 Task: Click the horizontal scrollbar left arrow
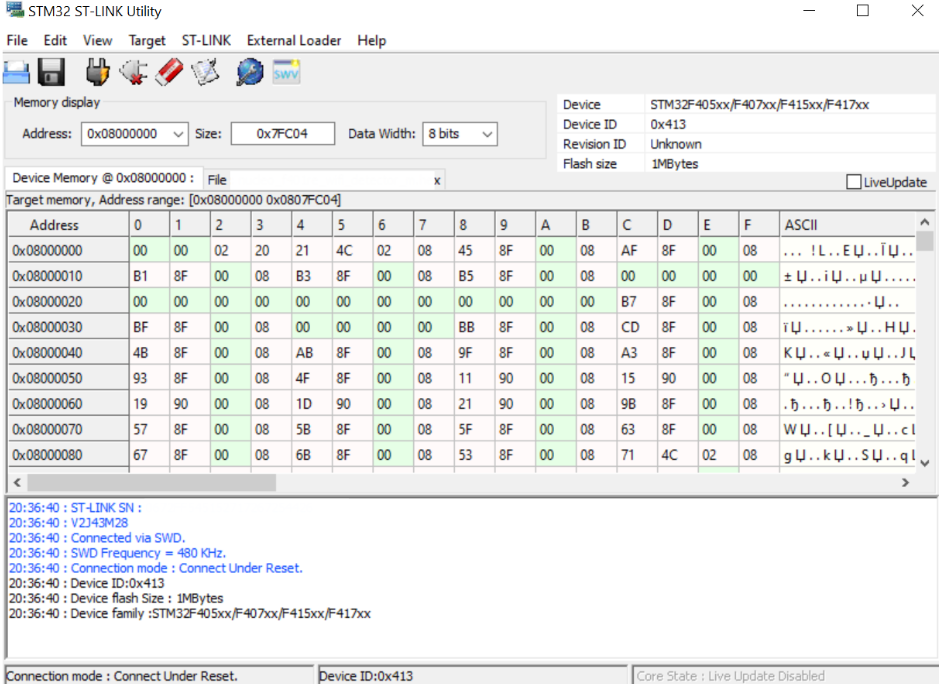(17, 483)
